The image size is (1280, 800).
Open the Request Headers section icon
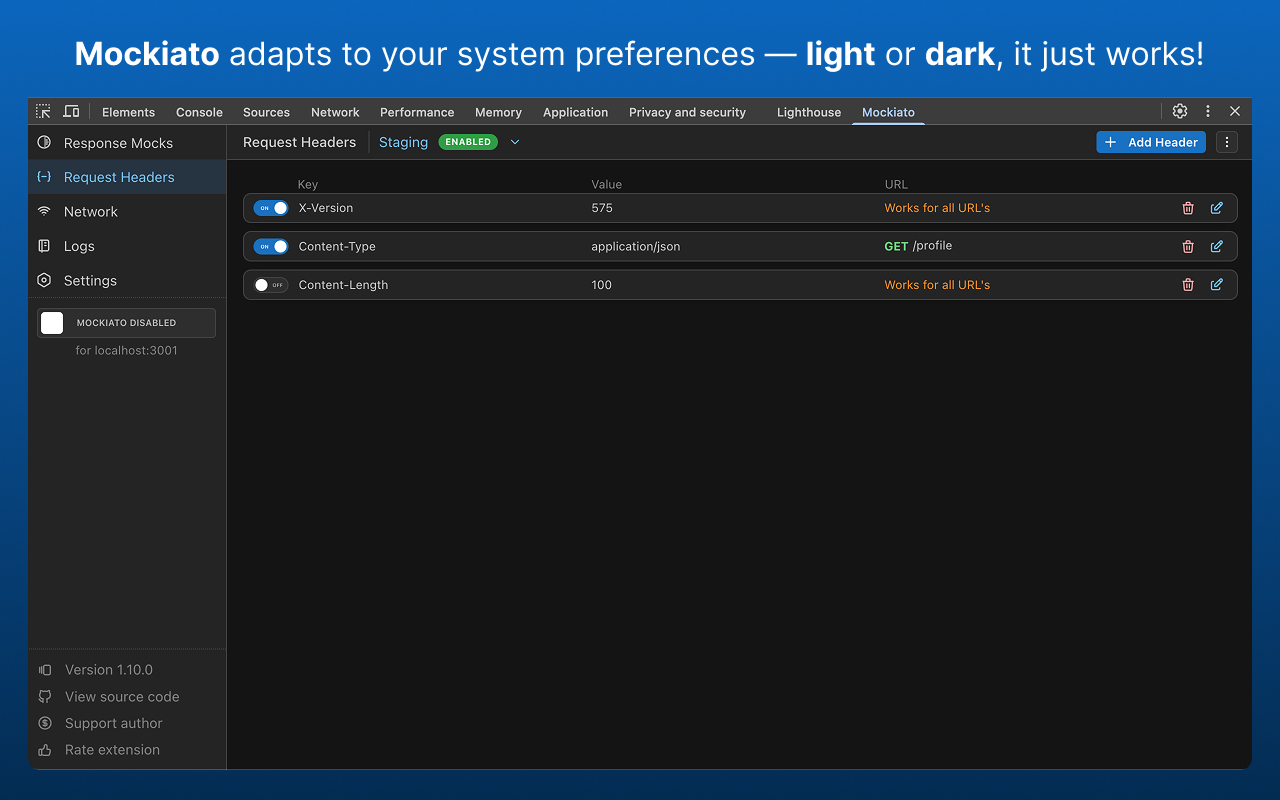tap(43, 177)
